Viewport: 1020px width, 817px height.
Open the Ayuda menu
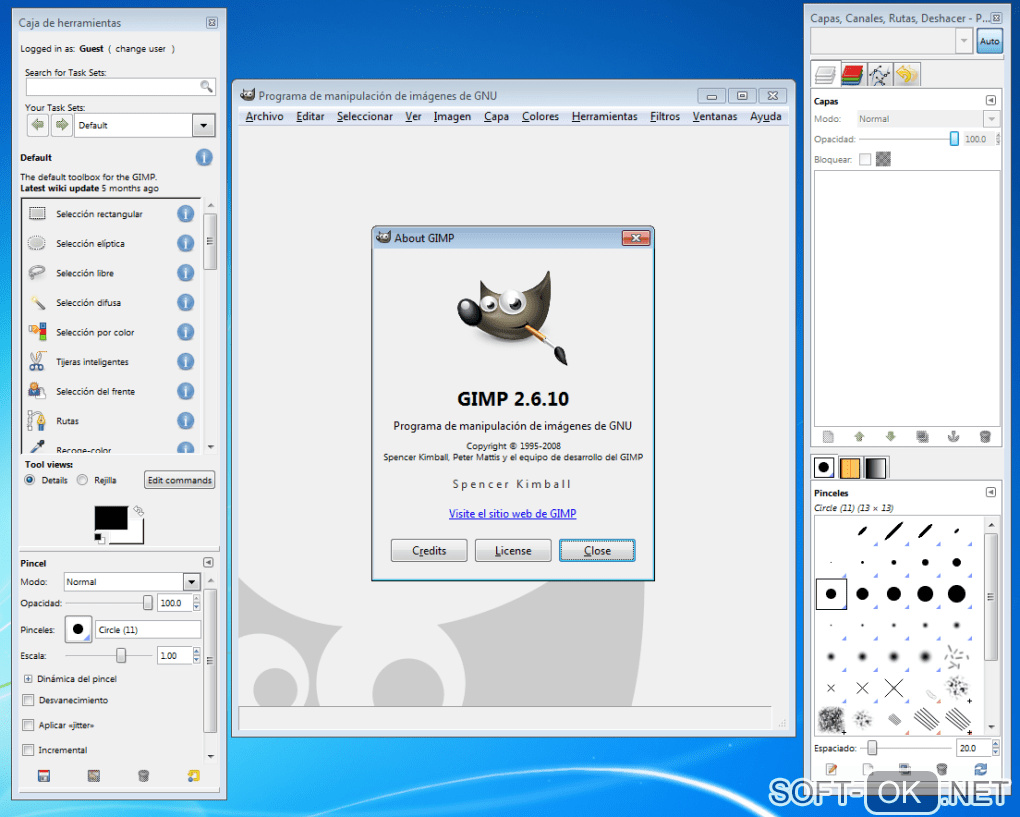click(x=766, y=116)
